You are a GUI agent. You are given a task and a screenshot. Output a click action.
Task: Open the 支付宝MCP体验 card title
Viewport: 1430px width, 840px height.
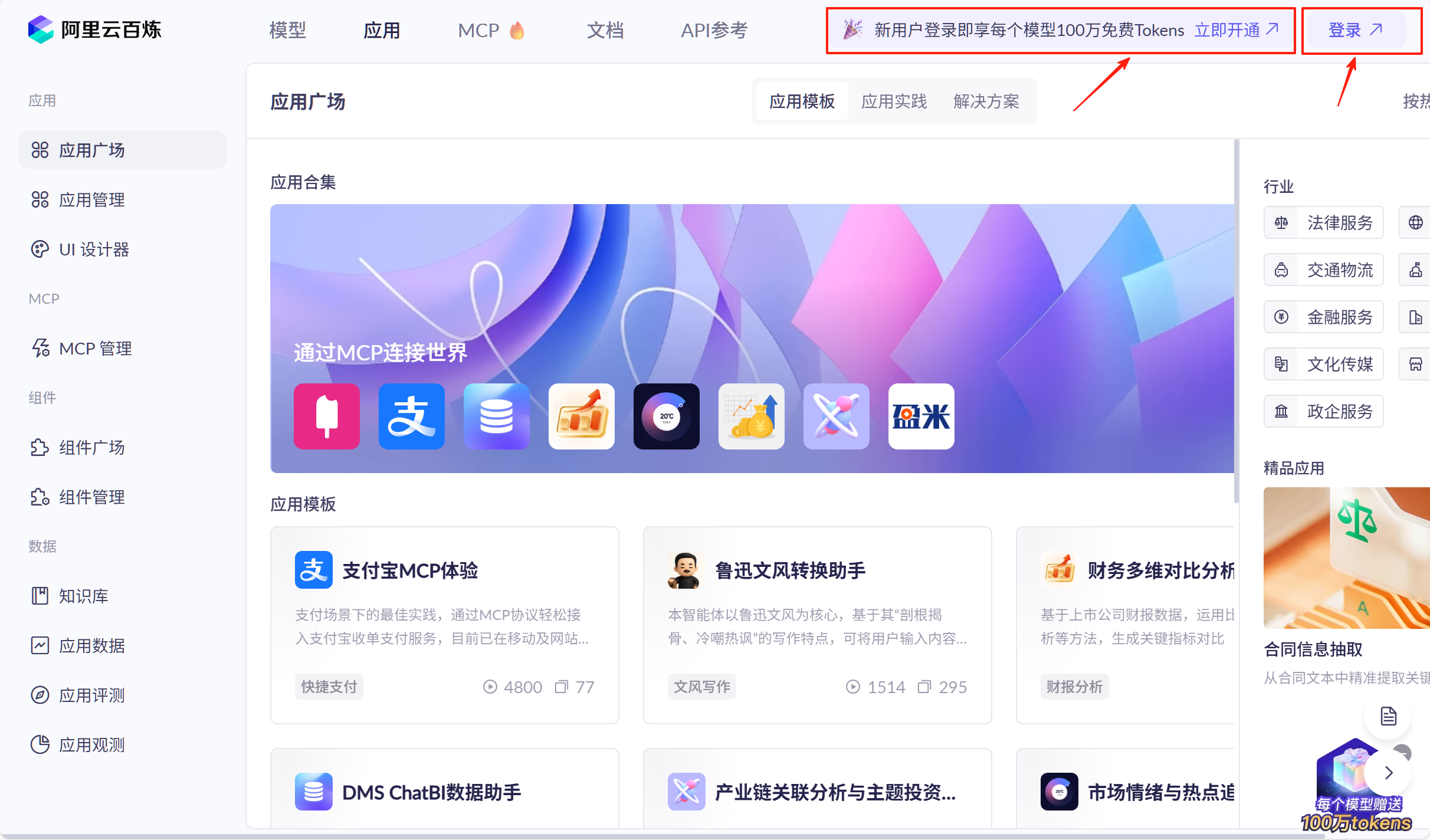click(x=411, y=570)
